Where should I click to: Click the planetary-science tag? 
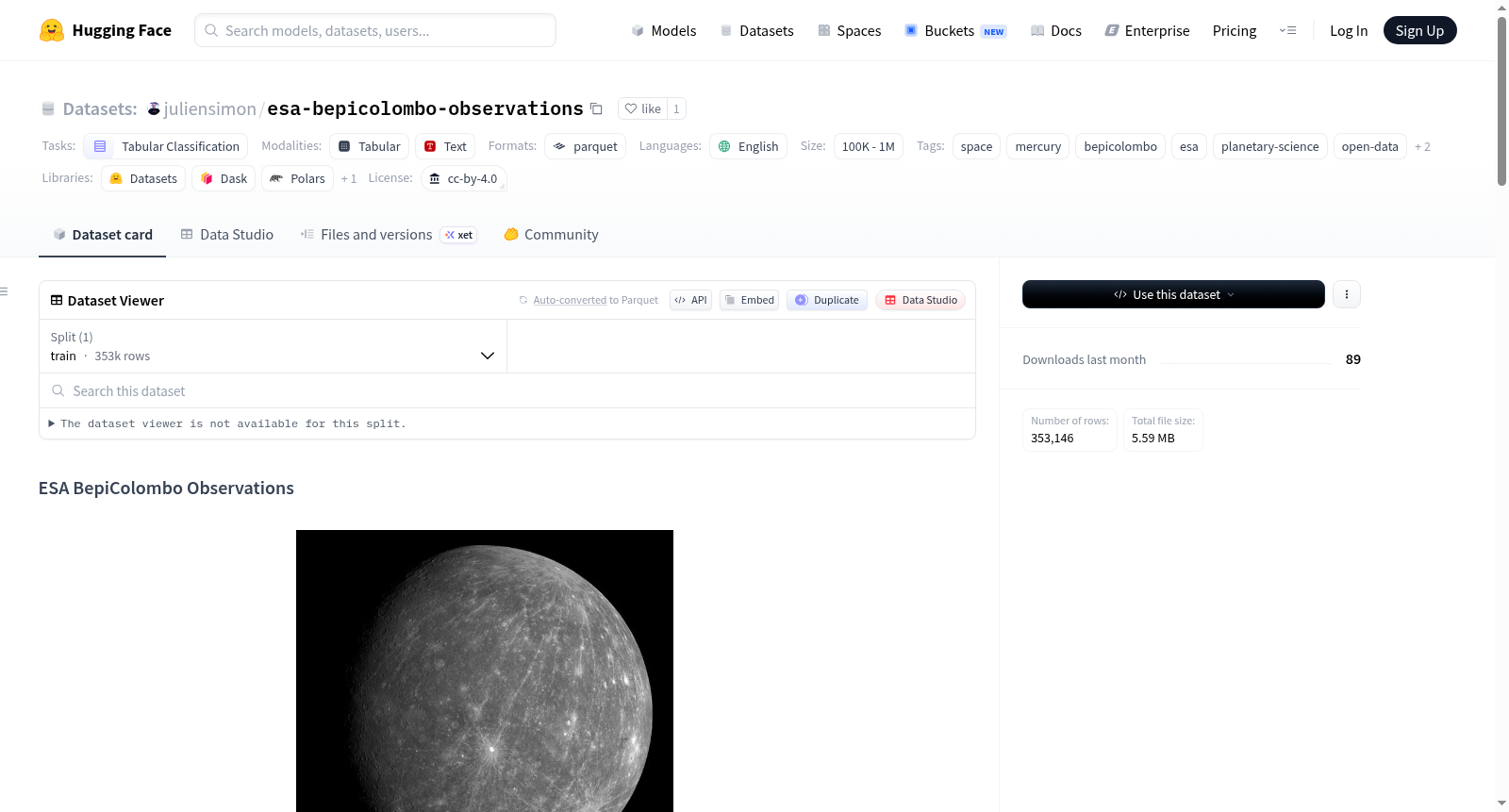[1270, 146]
